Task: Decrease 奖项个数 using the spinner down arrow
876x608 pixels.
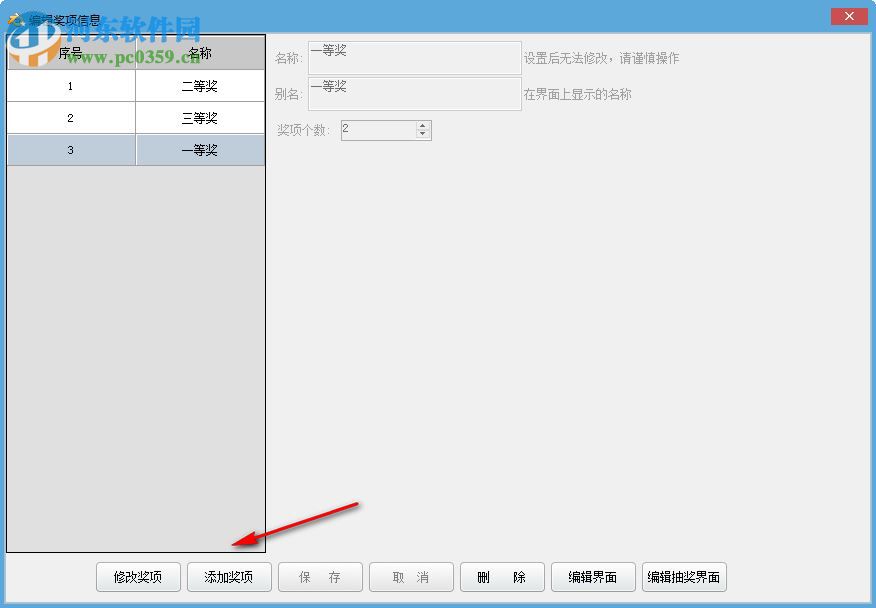Action: [422, 135]
